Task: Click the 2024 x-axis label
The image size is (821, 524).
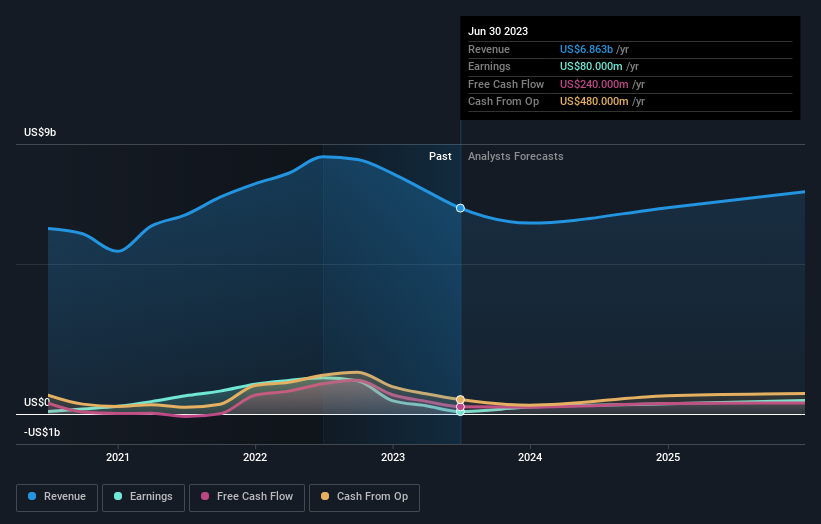Action: tap(530, 458)
